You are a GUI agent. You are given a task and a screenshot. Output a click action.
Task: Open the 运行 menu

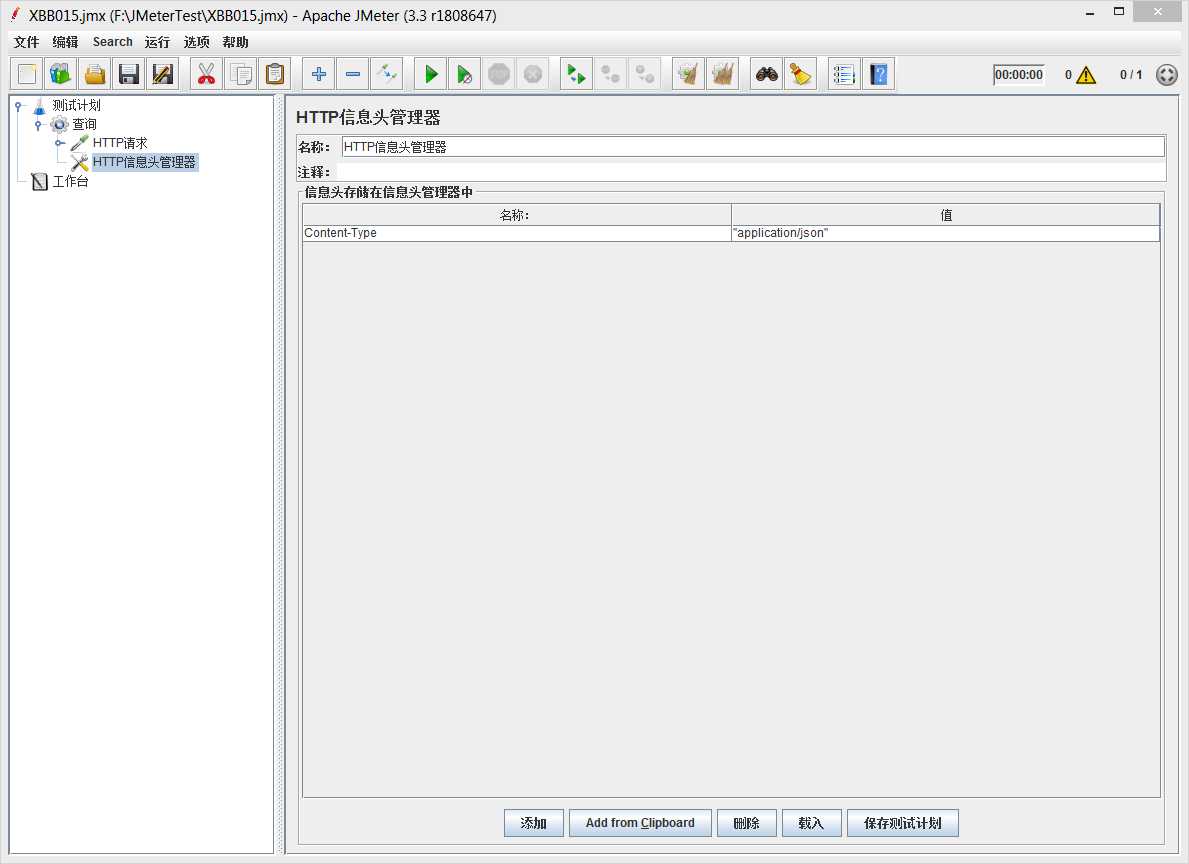click(157, 42)
